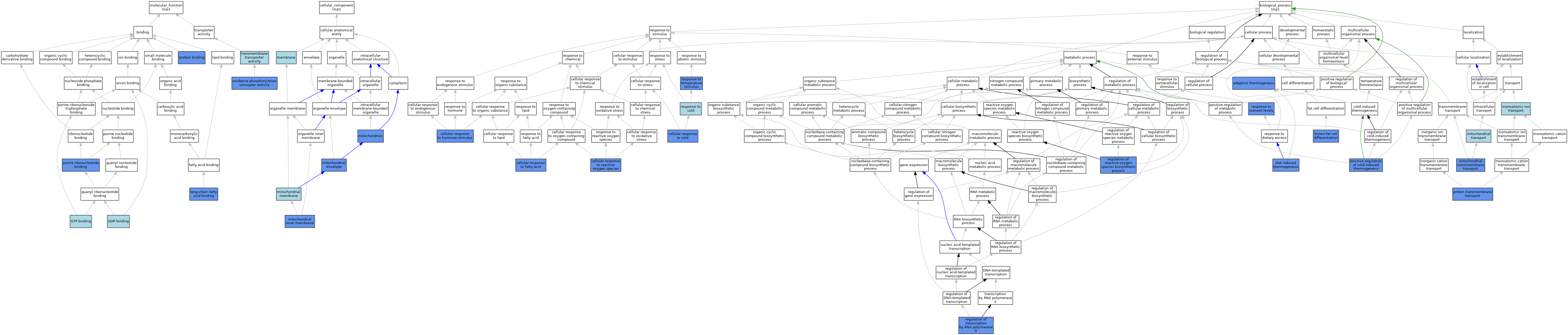Click the 'temperature homeostasis' node
Viewport: 1568px width, 335px height.
[1371, 83]
